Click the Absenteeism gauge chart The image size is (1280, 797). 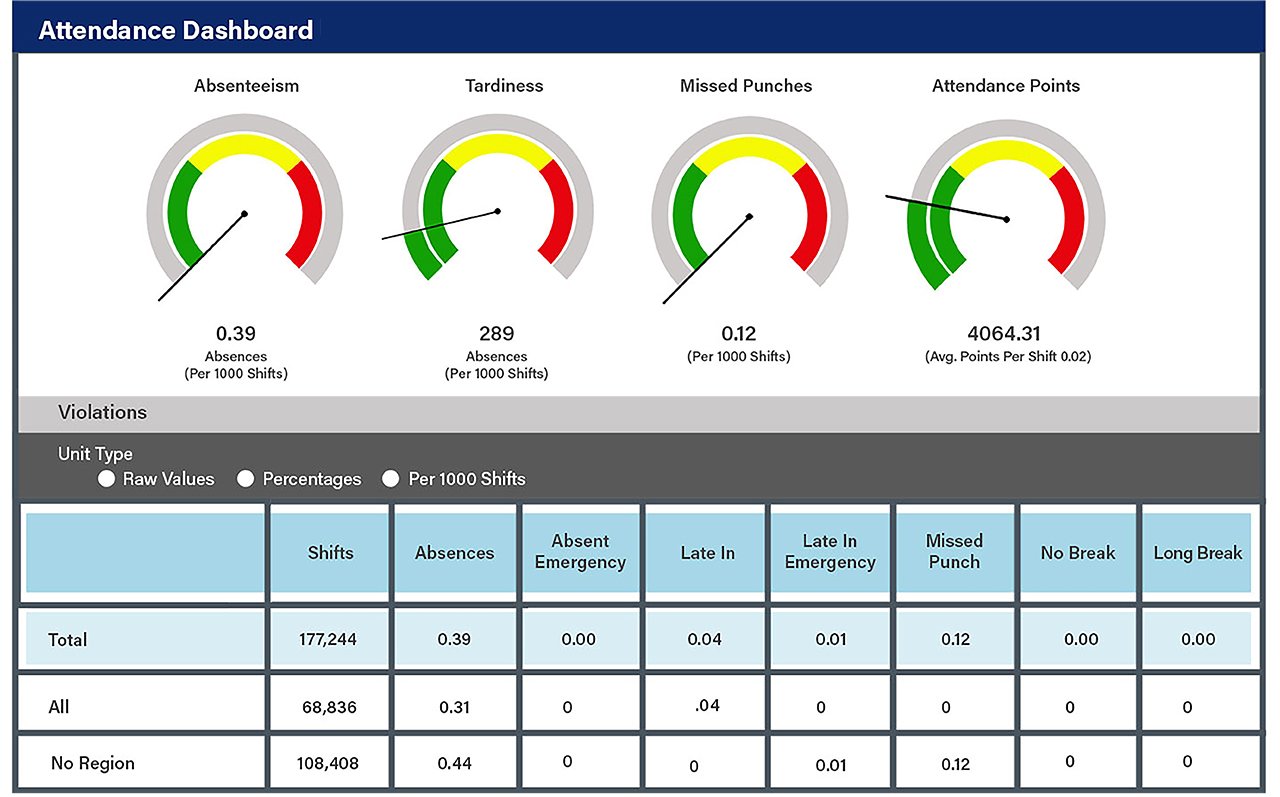pos(245,207)
